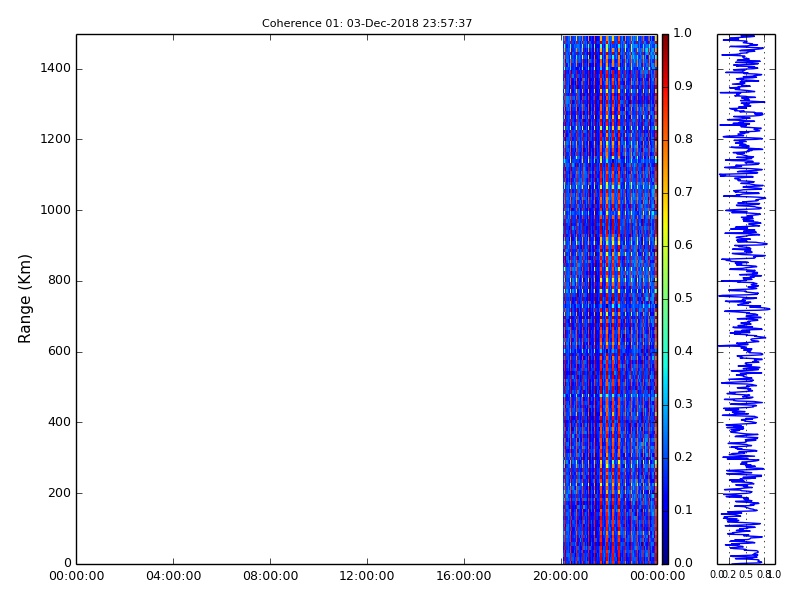Click the plot title 'Coherence 01: 03-Dec-2018 23:57:37'
The height and width of the screenshot is (600, 800).
coord(367,23)
